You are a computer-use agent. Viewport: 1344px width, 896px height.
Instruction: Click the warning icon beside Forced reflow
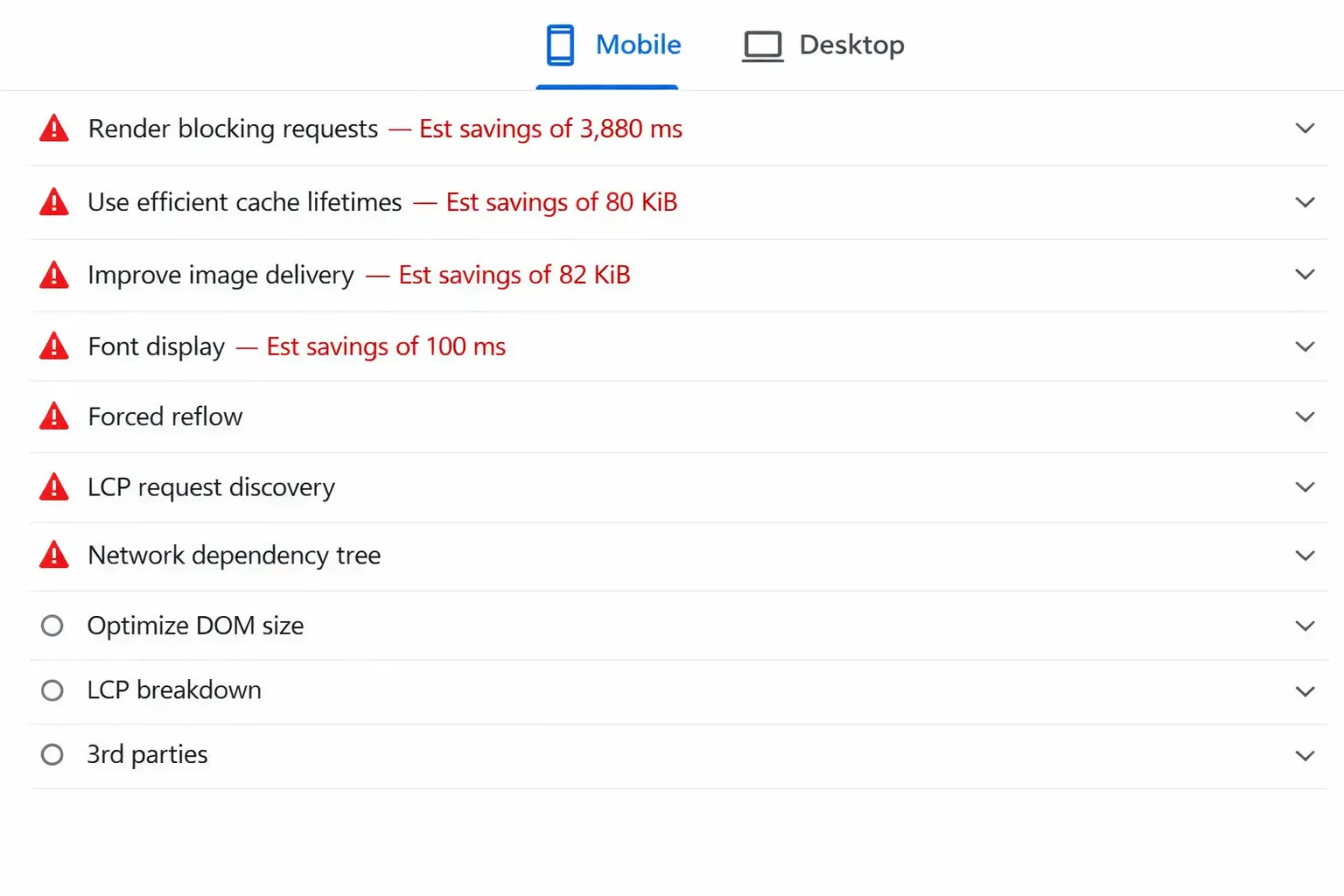(x=53, y=416)
